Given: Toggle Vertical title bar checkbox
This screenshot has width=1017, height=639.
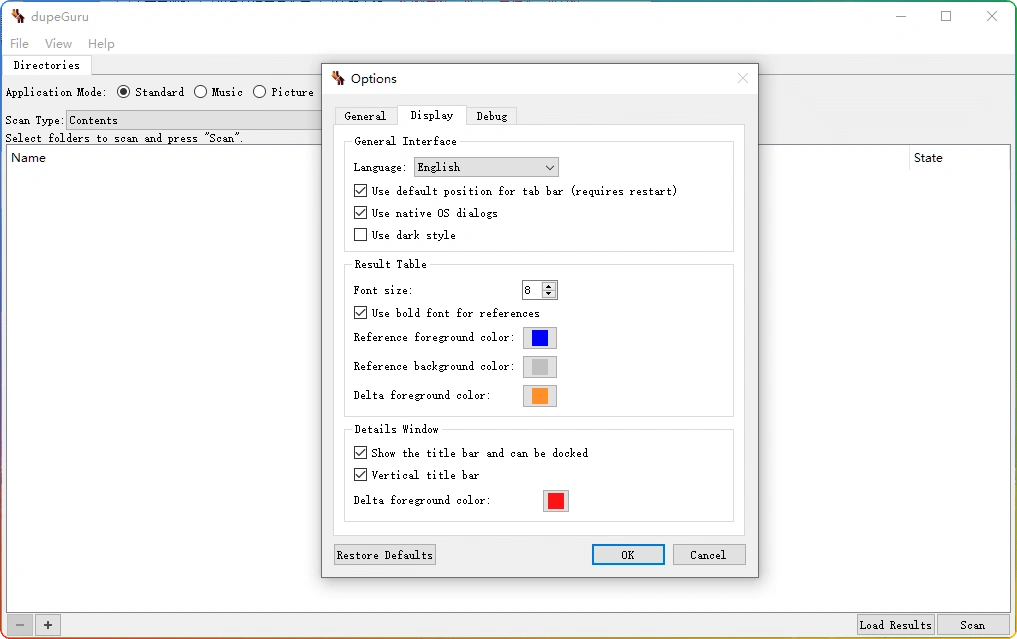Looking at the screenshot, I should [x=361, y=475].
